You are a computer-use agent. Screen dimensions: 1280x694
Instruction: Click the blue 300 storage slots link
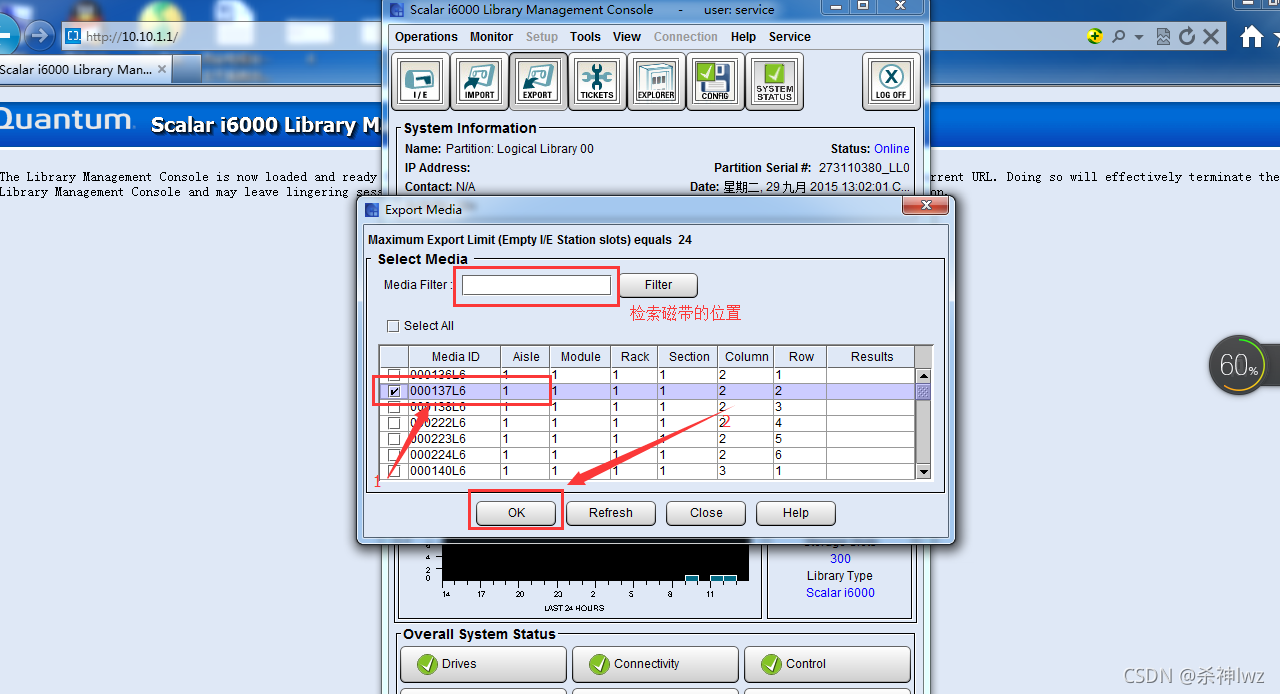tap(840, 559)
